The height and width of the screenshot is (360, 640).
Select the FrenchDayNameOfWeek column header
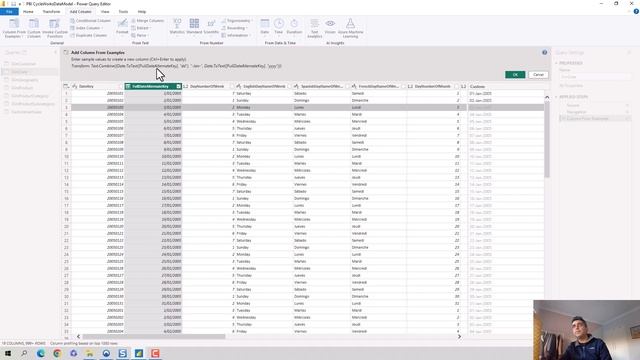pos(378,86)
